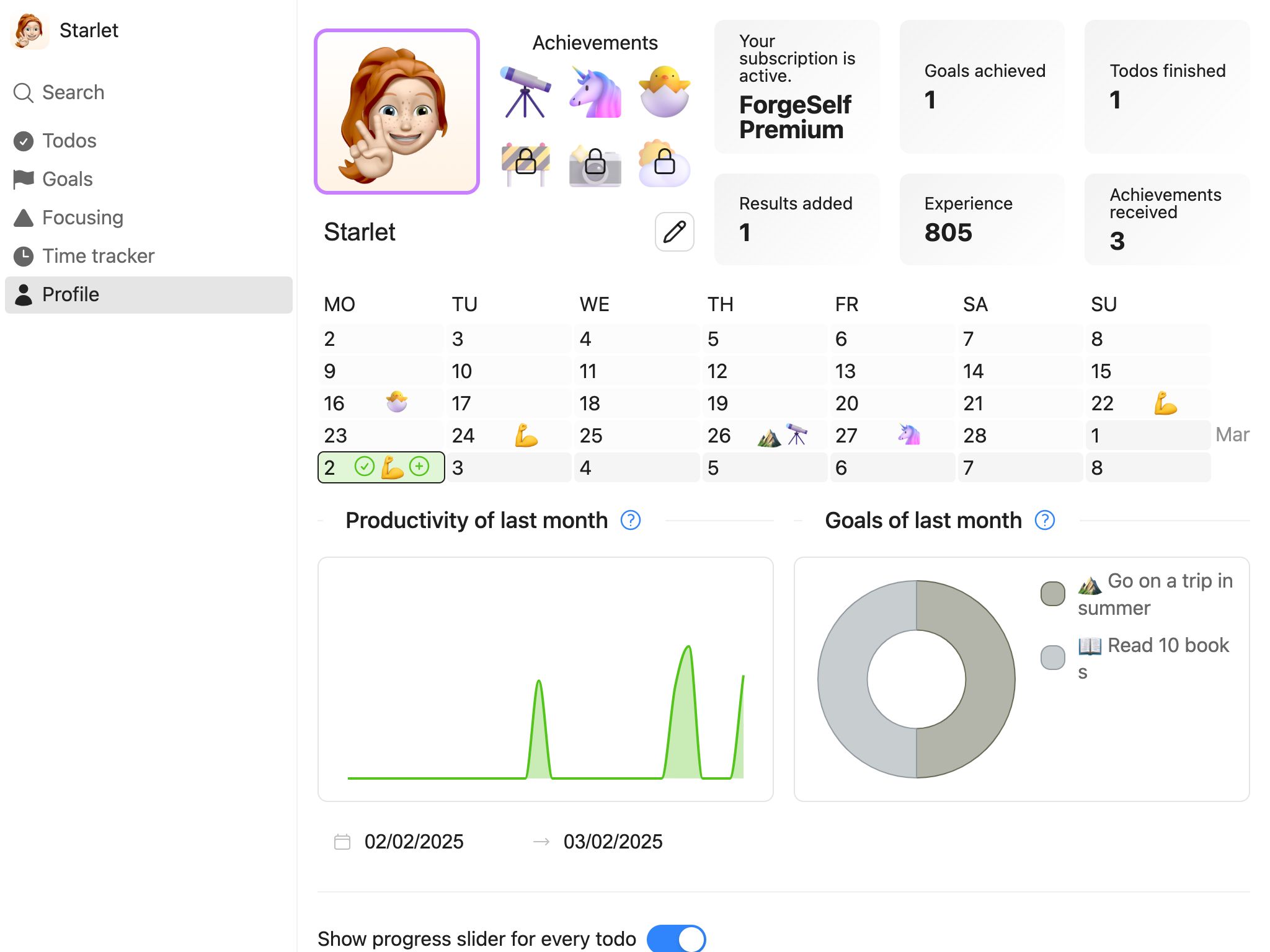Click the telescope achievement icon
Viewport: 1270px width, 952px height.
tap(525, 92)
